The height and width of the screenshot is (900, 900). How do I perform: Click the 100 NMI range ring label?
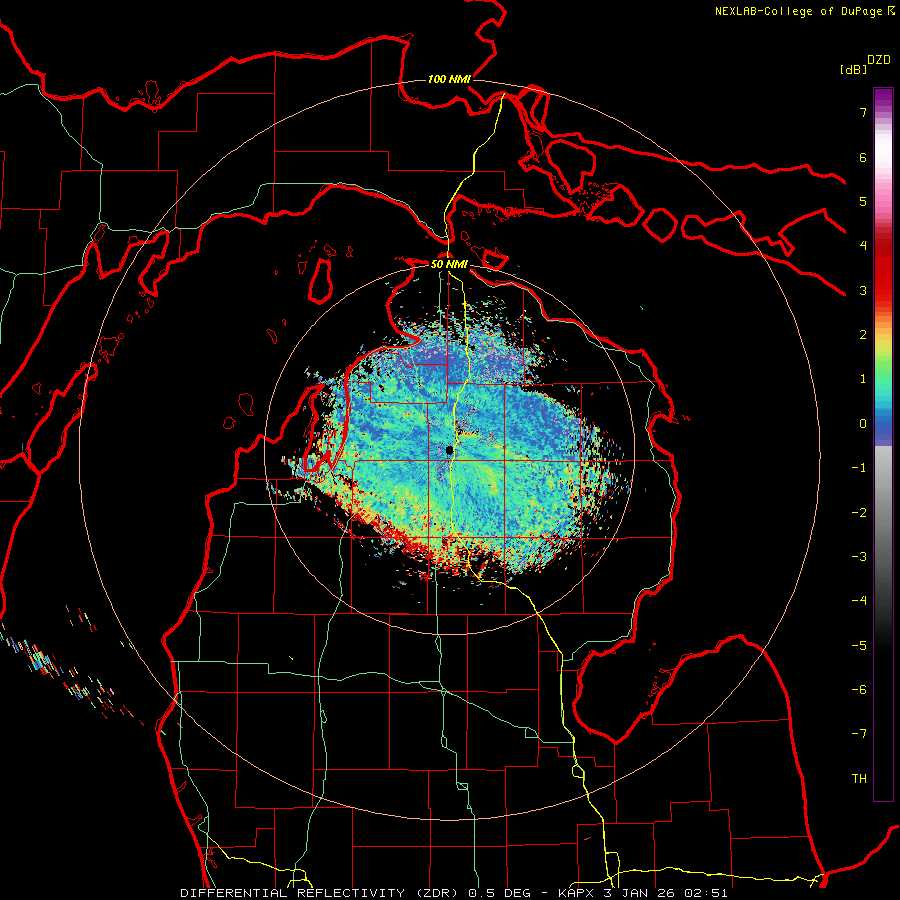[x=449, y=79]
